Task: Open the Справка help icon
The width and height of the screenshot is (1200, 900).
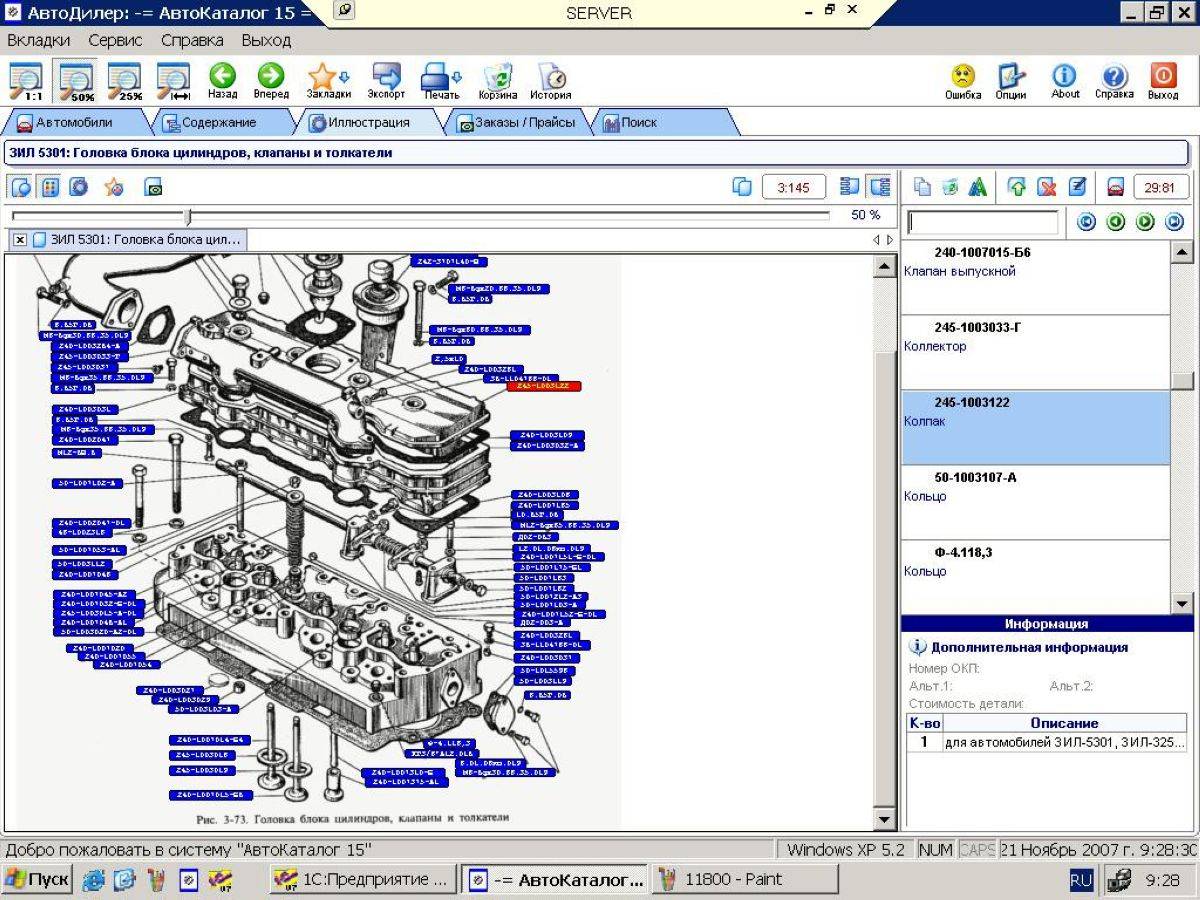Action: click(1114, 81)
